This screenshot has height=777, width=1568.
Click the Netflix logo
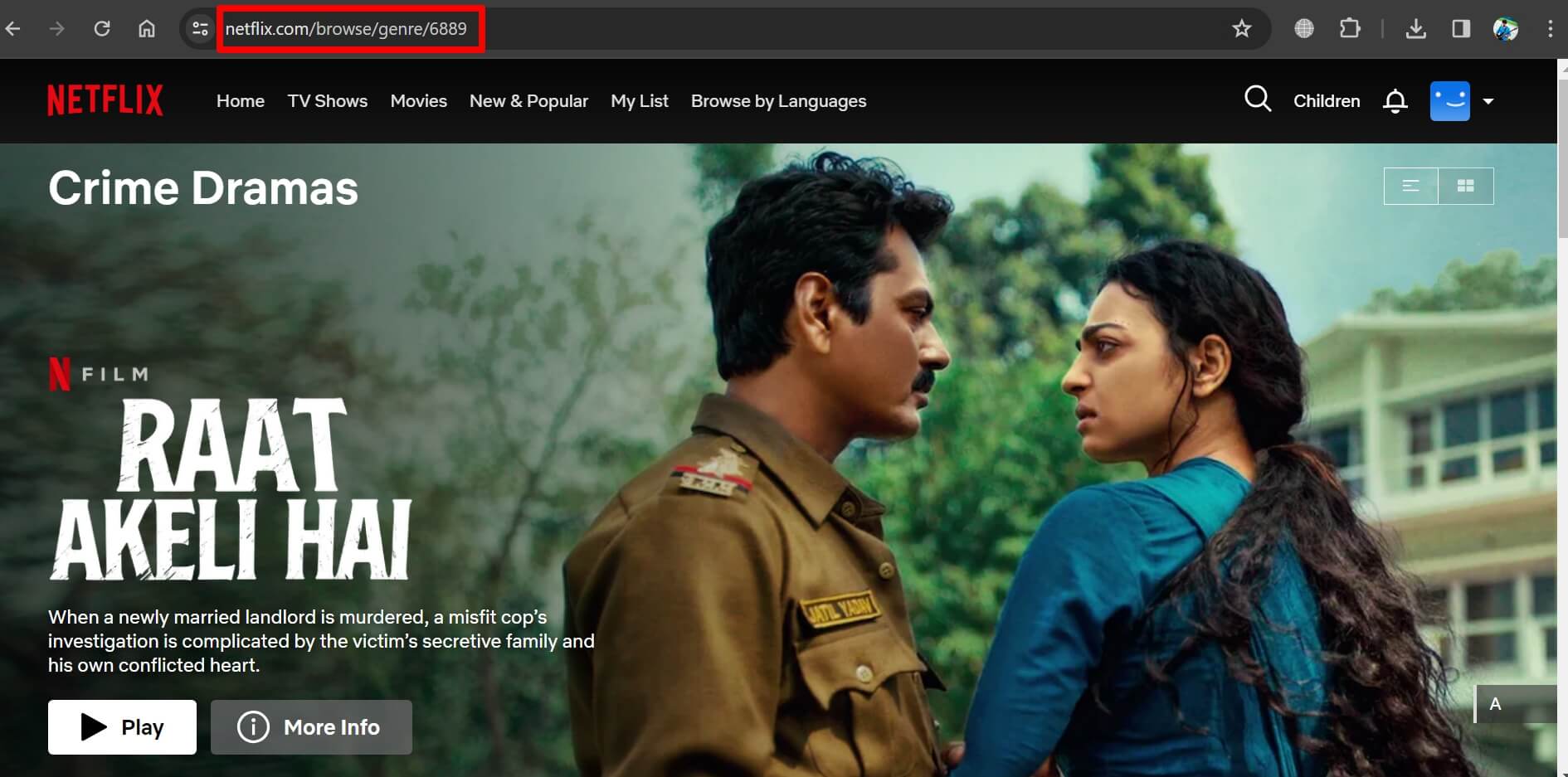[x=105, y=100]
